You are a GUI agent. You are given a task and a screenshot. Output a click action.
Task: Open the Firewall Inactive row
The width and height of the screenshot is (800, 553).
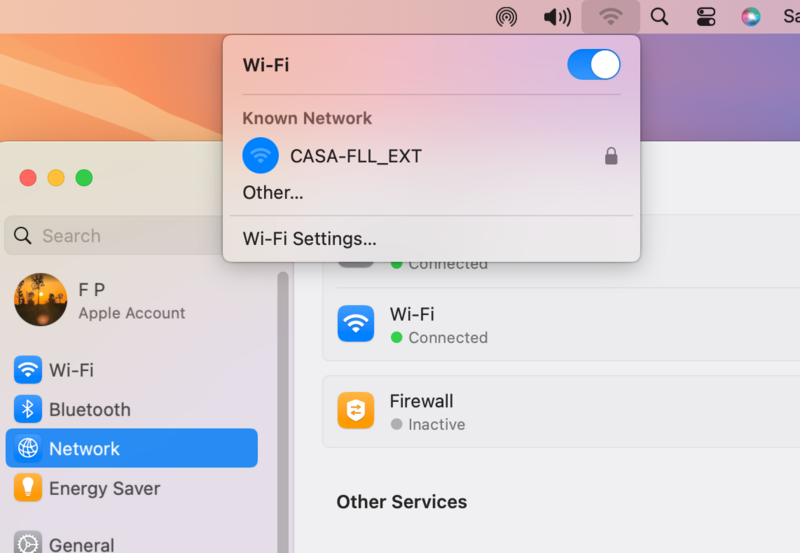click(561, 412)
